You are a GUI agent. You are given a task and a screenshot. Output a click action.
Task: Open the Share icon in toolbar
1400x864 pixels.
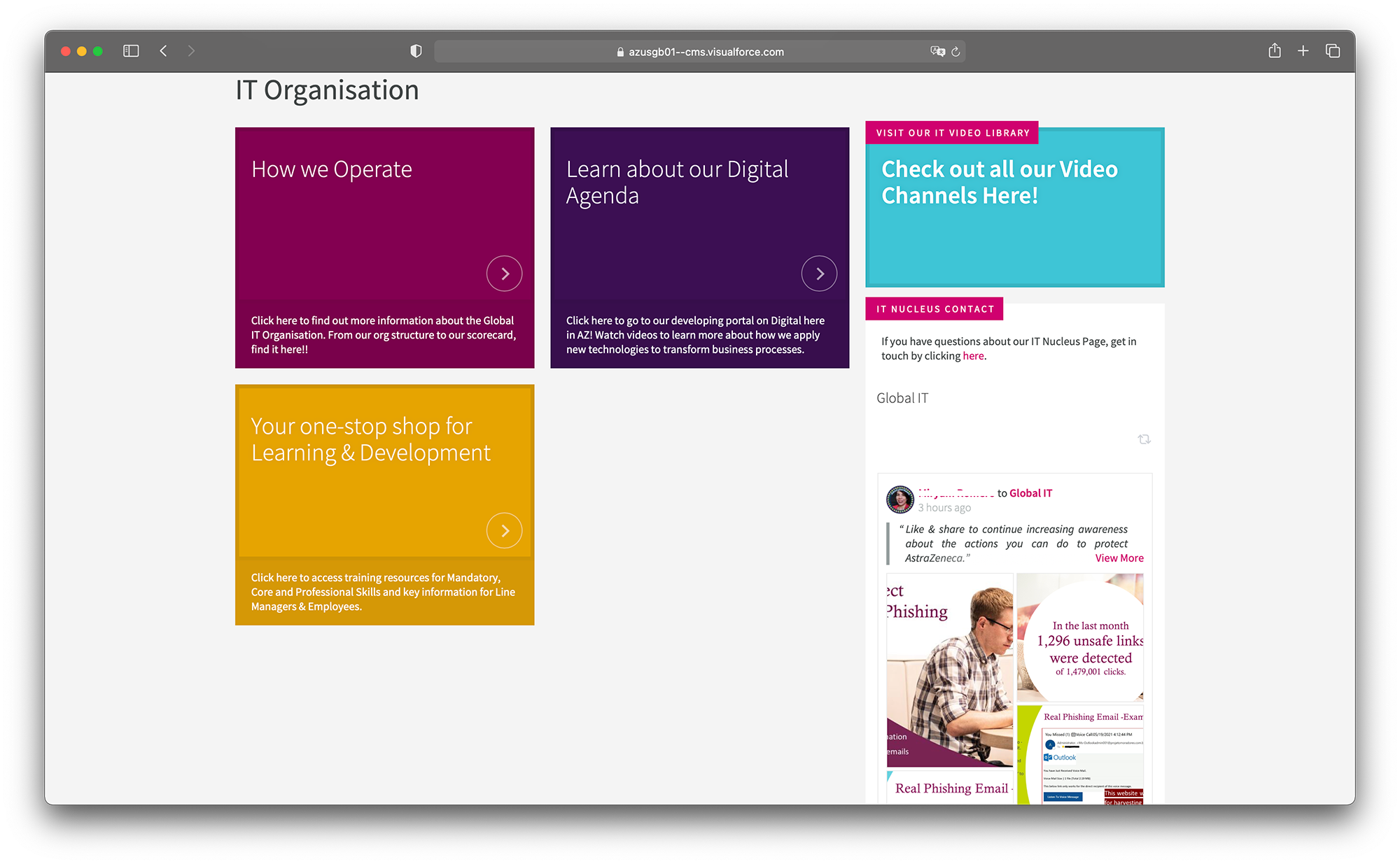click(x=1274, y=51)
